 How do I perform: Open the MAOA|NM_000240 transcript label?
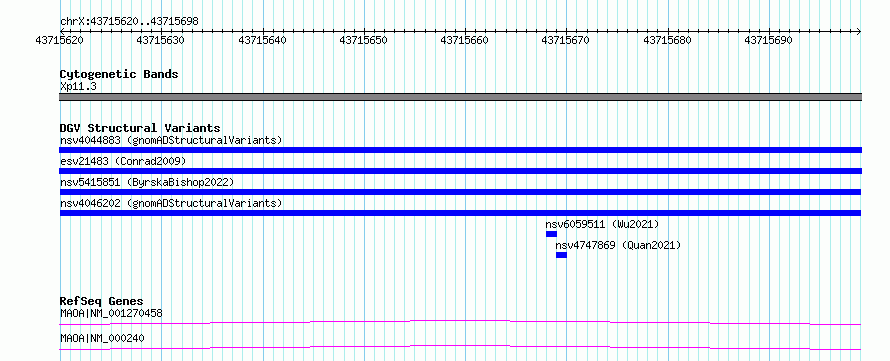coord(102,338)
